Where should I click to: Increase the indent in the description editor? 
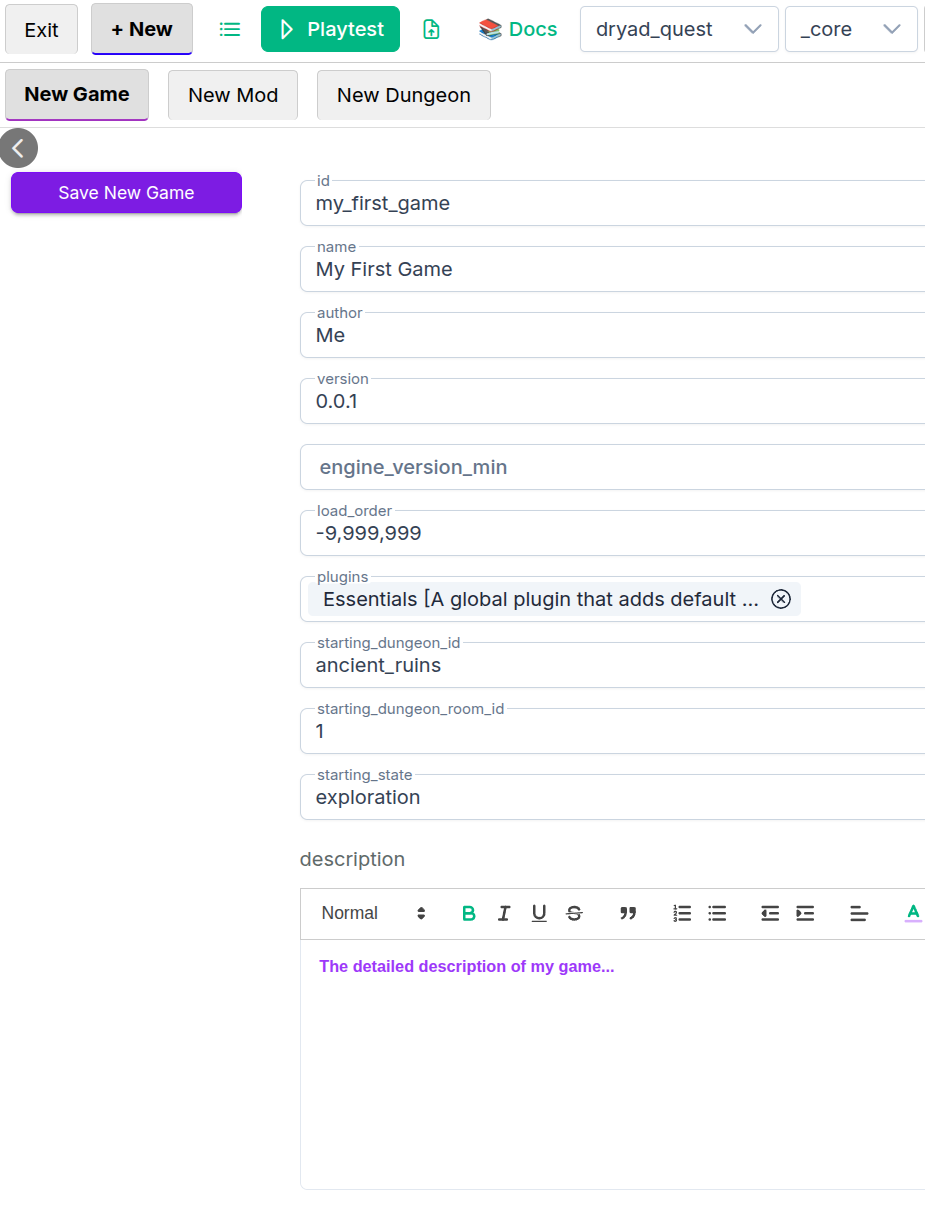(805, 913)
